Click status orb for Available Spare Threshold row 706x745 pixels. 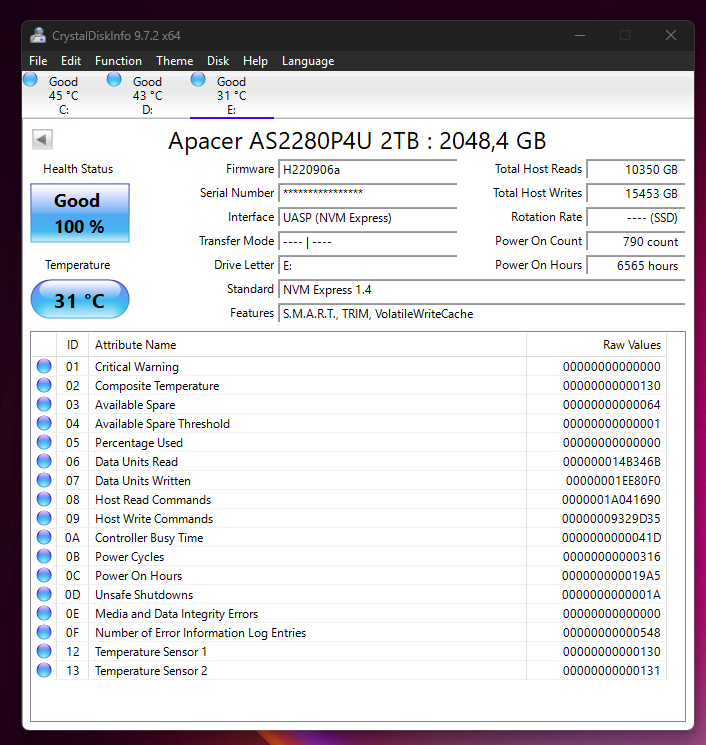[x=44, y=423]
